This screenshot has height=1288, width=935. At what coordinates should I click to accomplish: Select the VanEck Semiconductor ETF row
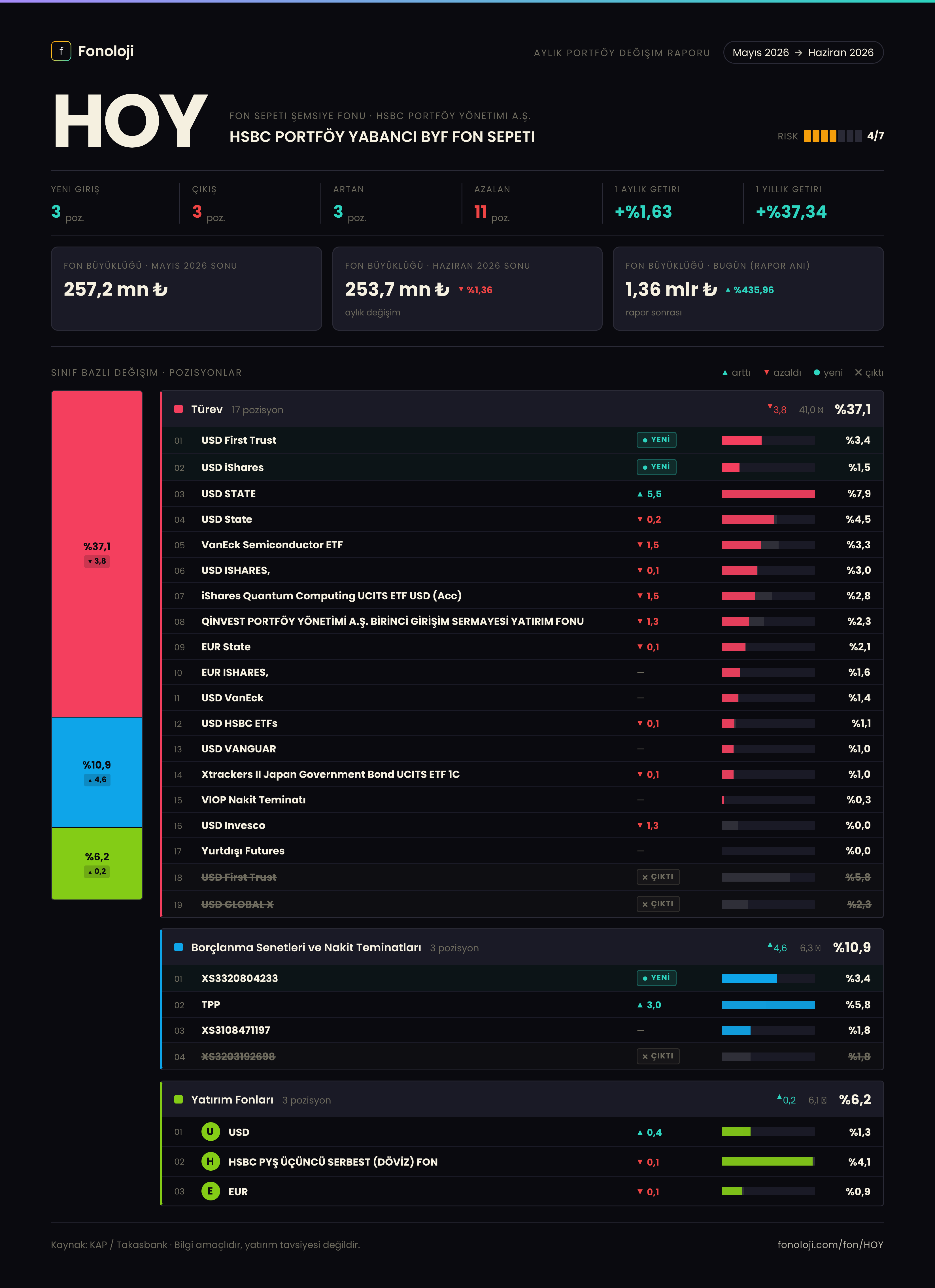coord(523,545)
